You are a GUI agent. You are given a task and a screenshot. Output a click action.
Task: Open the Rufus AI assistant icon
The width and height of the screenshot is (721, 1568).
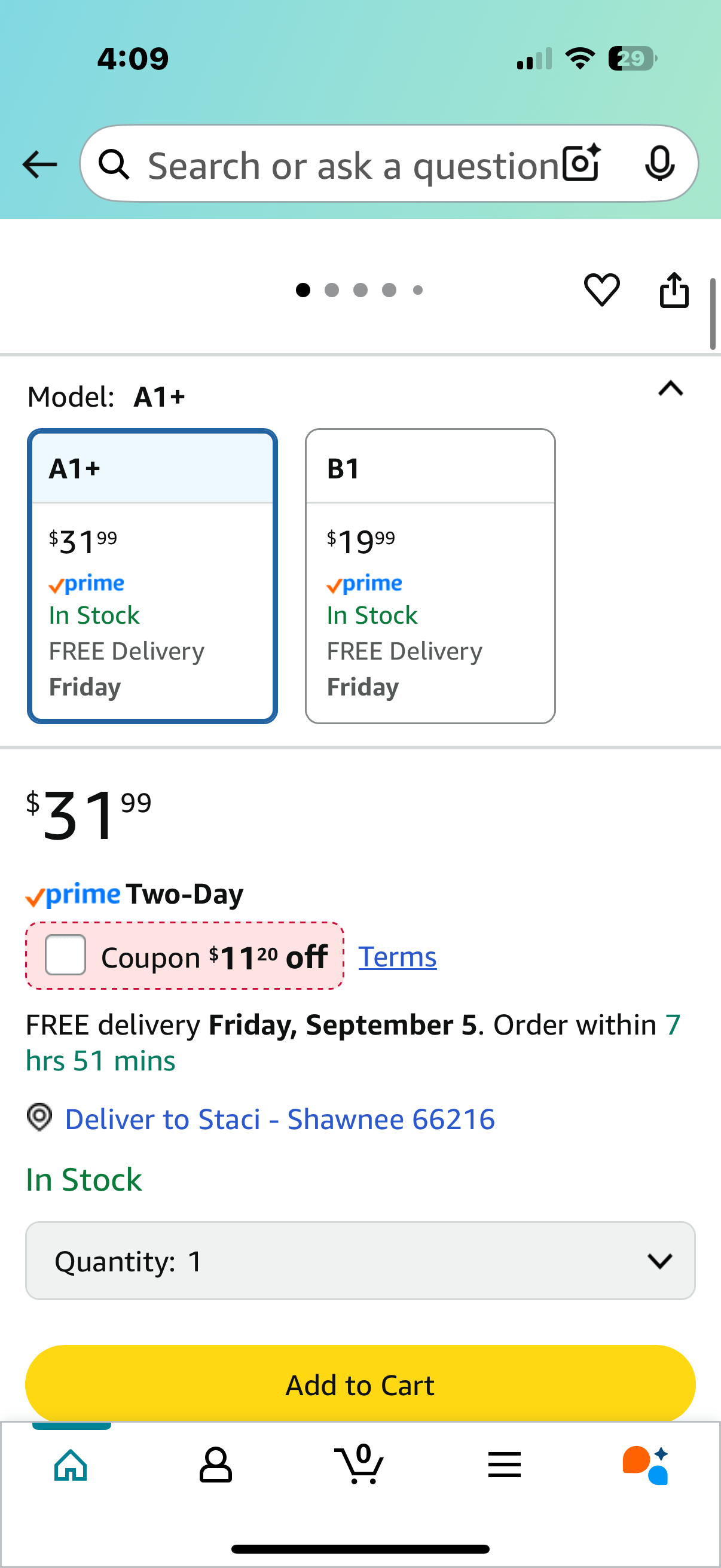point(646,1465)
